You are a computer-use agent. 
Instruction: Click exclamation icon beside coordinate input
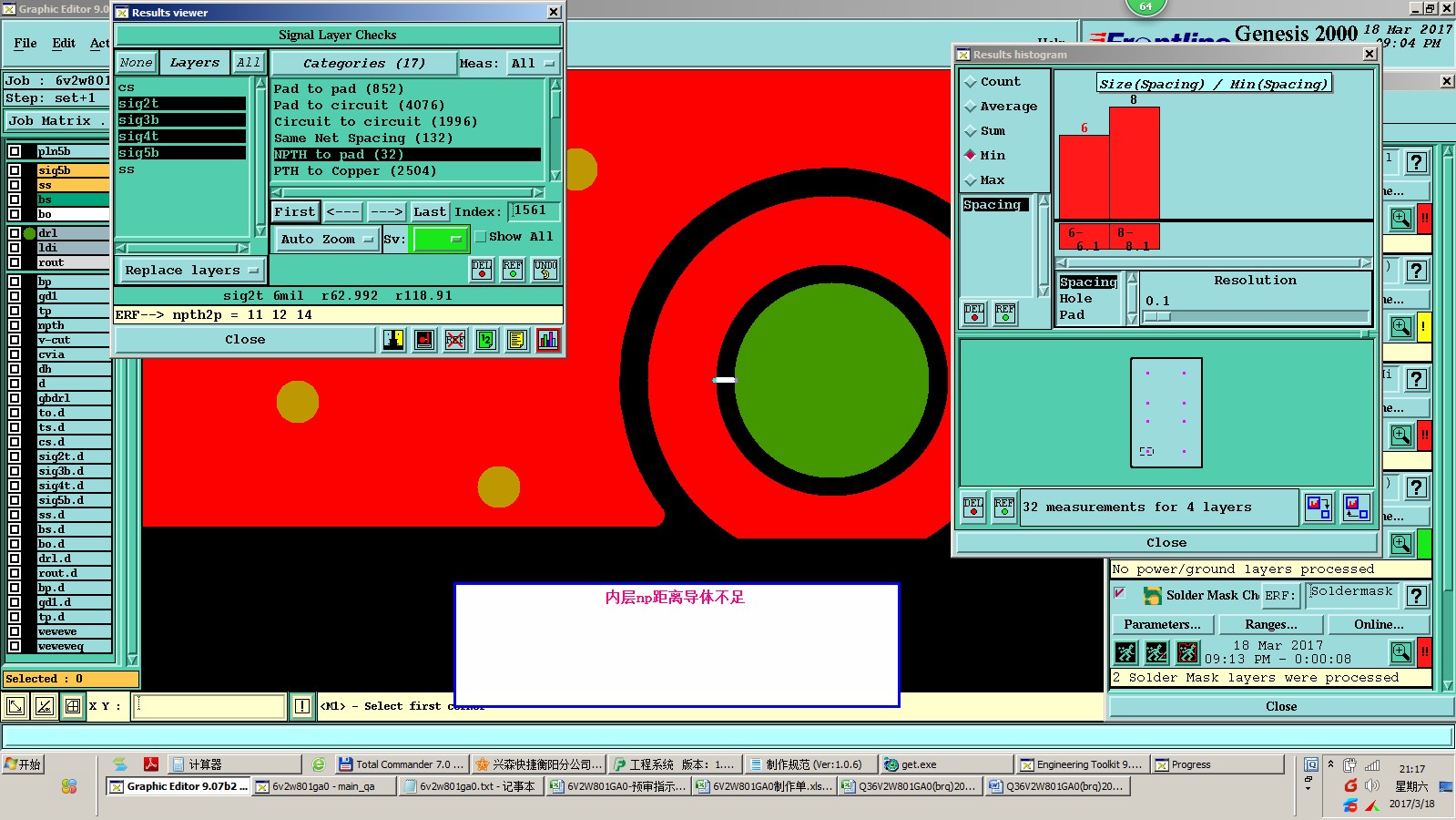302,706
